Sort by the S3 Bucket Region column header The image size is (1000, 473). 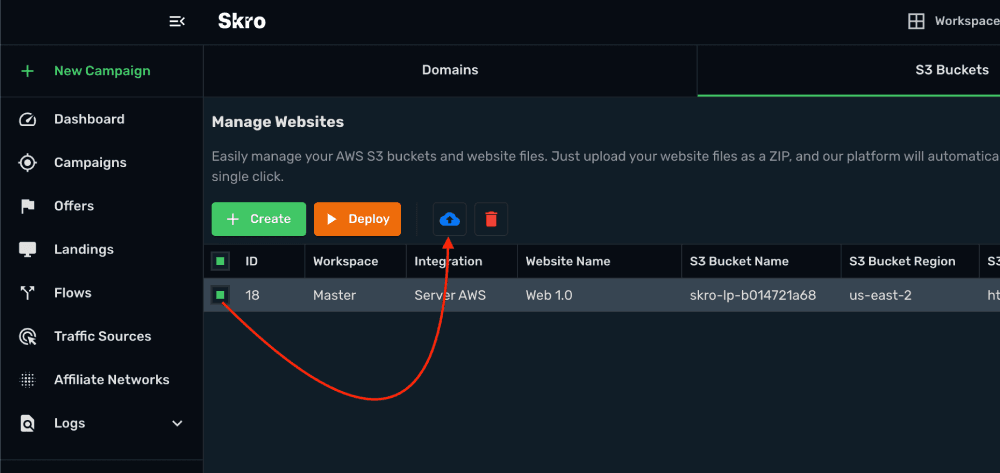click(902, 261)
